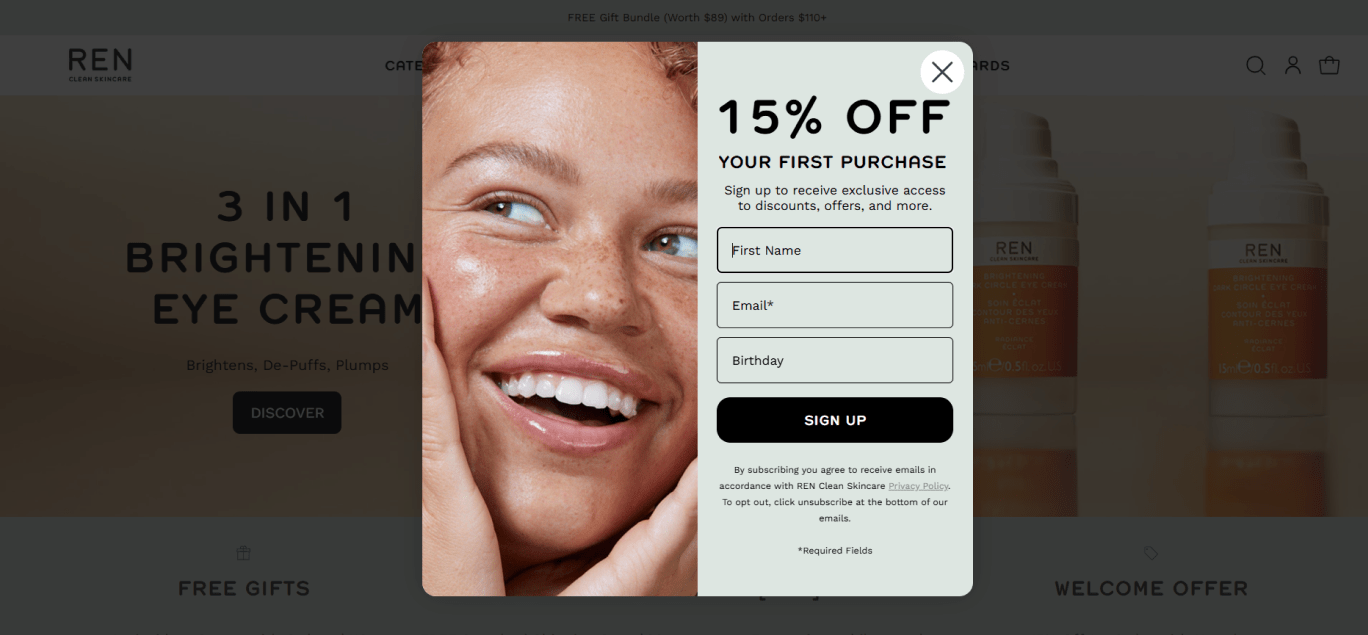Viewport: 1368px width, 635px height.
Task: Close the 15% off popup
Action: click(942, 72)
